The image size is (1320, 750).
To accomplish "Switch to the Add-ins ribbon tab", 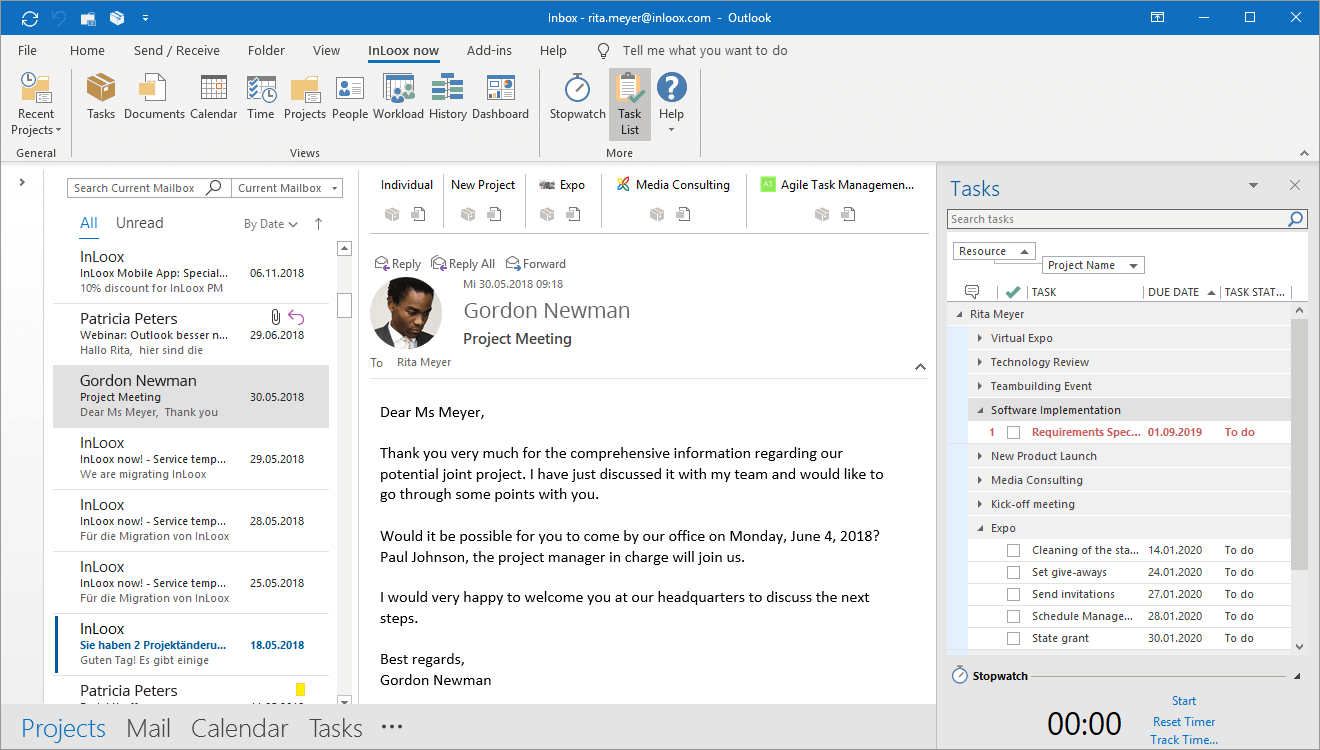I will click(x=489, y=50).
